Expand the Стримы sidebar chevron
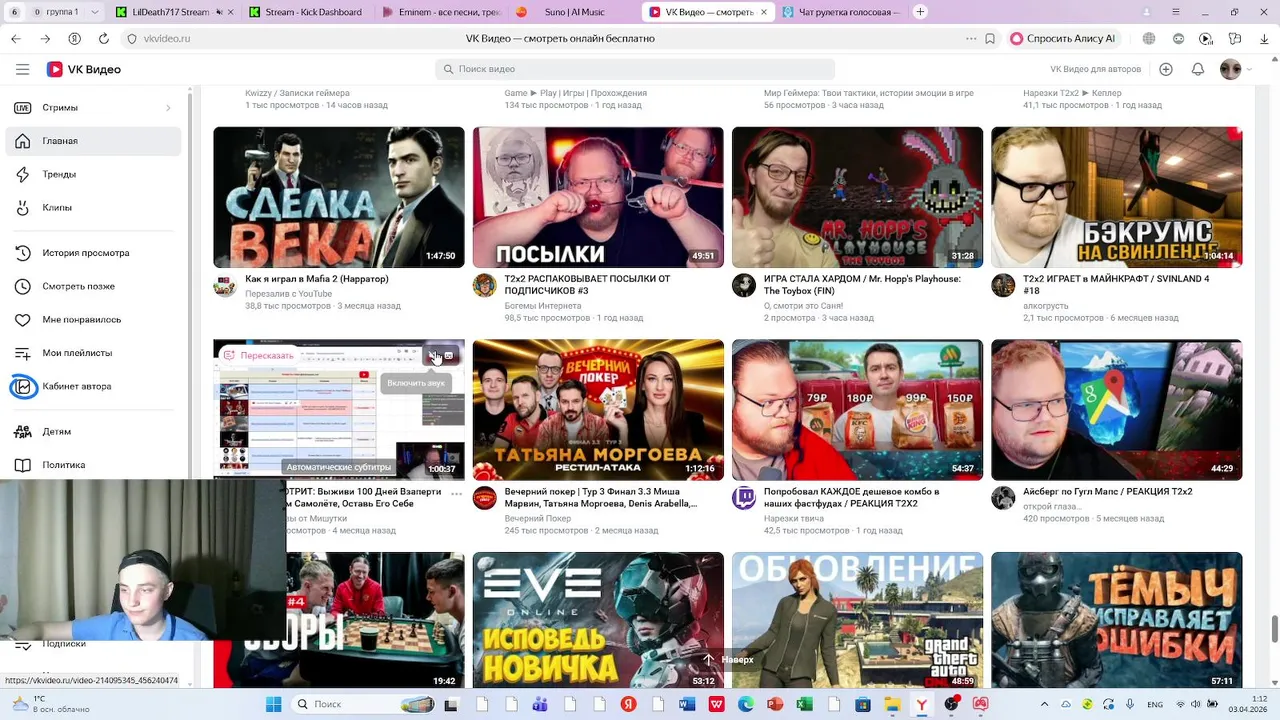This screenshot has width=1280, height=720. click(168, 108)
